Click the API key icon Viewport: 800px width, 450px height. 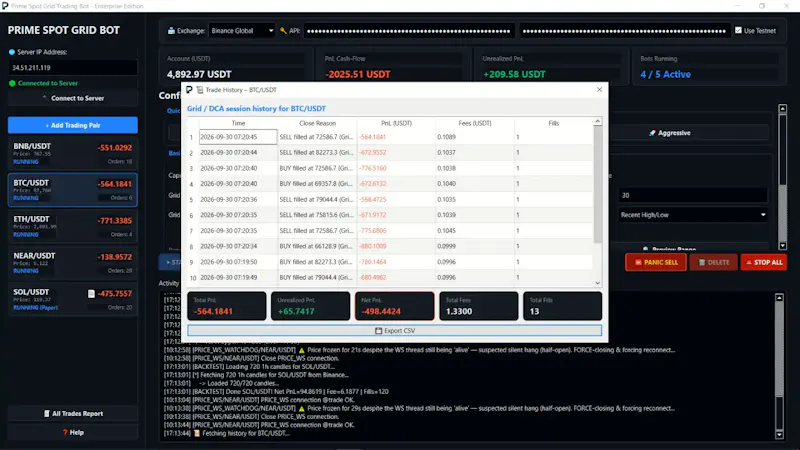pyautogui.click(x=283, y=31)
